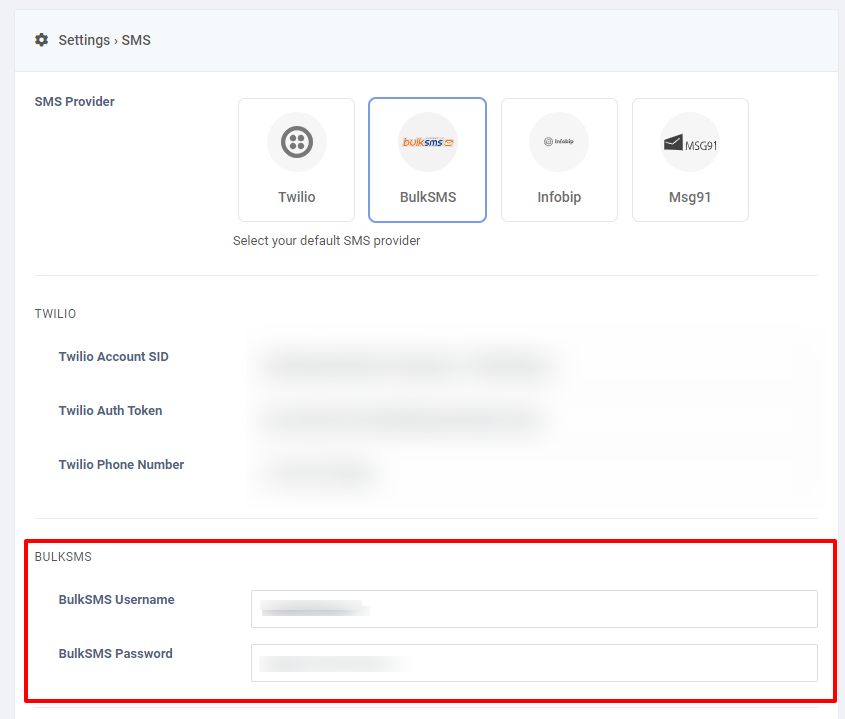Click the Twilio provider card label
Viewport: 845px width, 719px height.
pyautogui.click(x=296, y=197)
